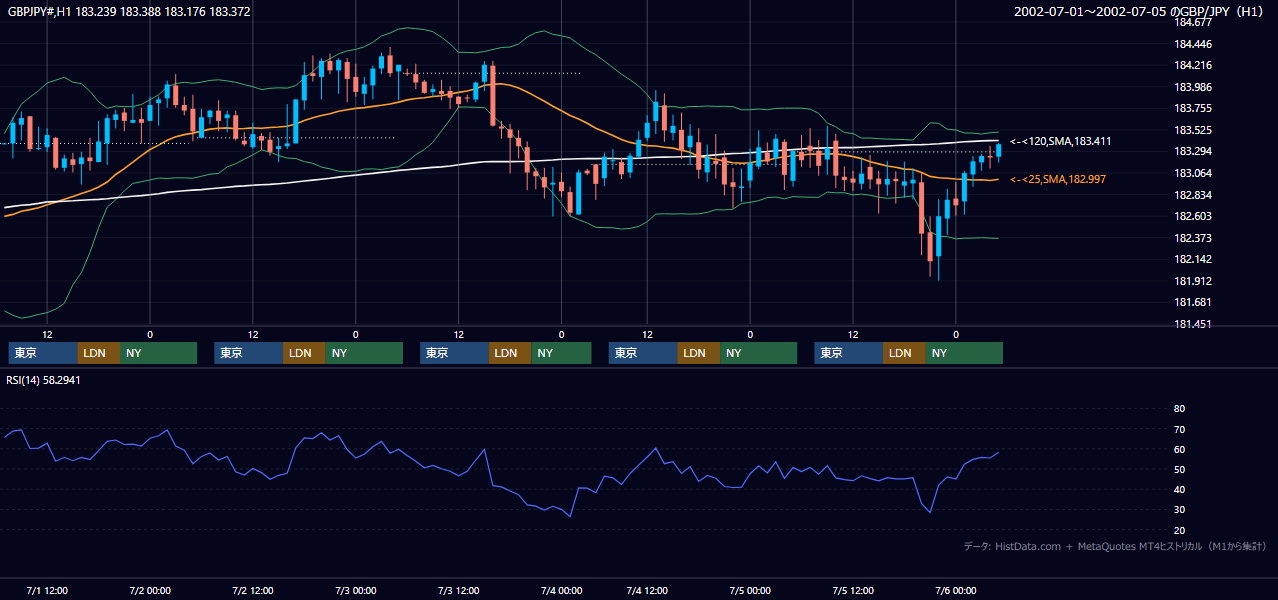Click RSI scale value 20
1278x600 pixels.
tap(1179, 530)
